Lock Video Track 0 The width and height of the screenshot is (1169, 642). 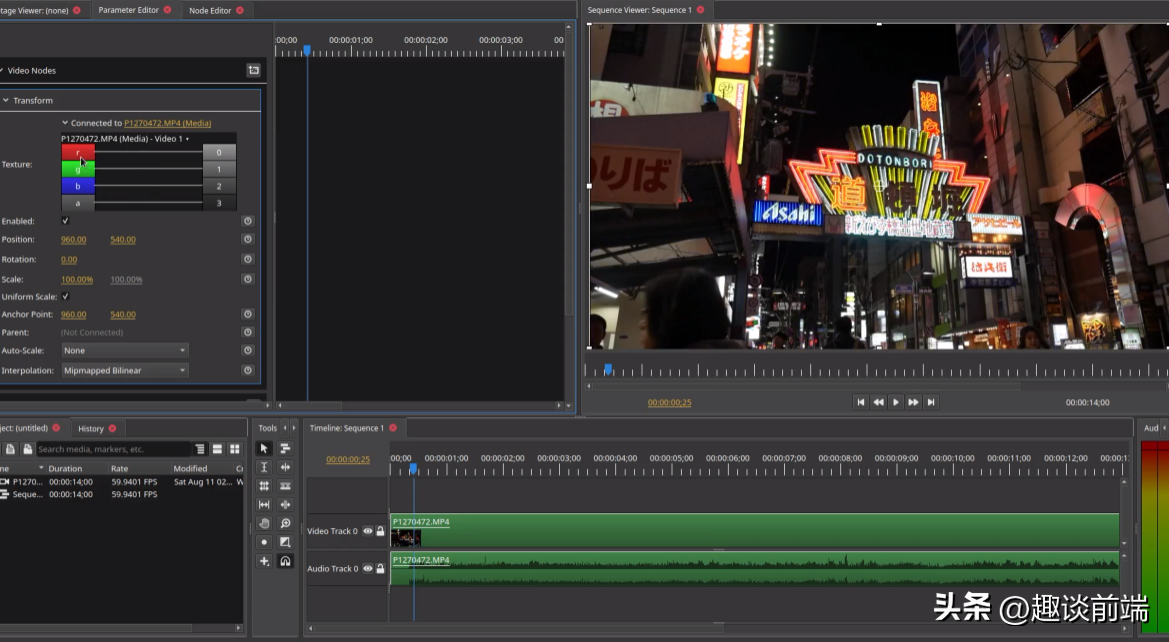[x=380, y=531]
